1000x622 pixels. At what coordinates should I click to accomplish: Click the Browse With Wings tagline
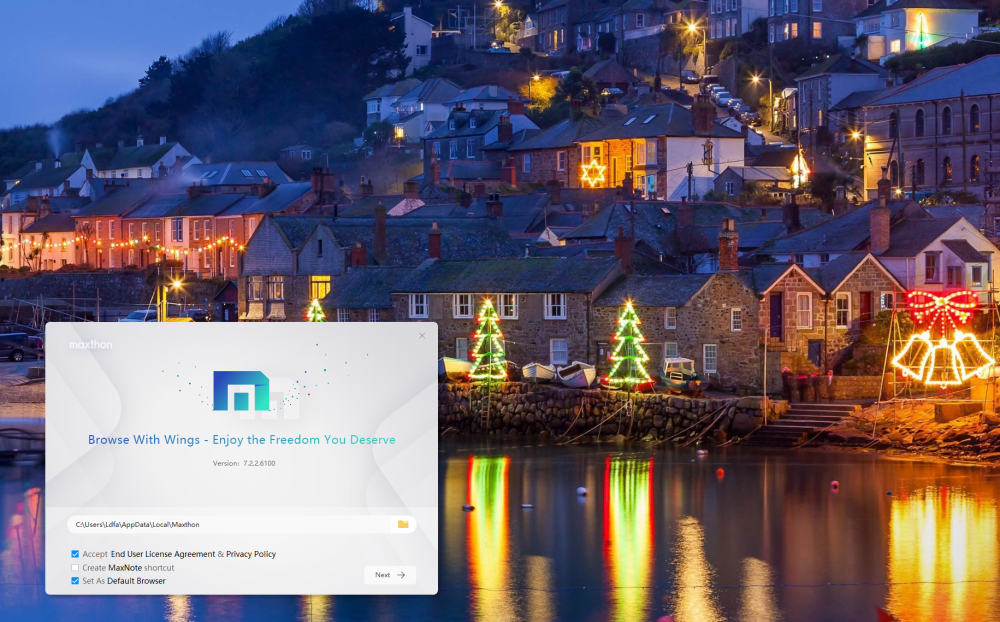(x=241, y=440)
